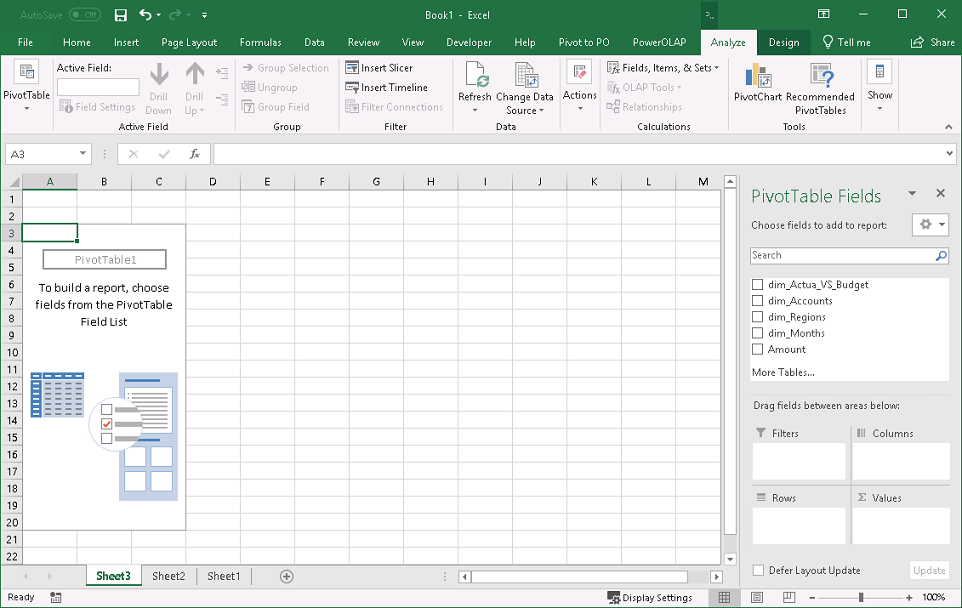Open Recommended PivotTables
The image size is (962, 608).
[820, 89]
